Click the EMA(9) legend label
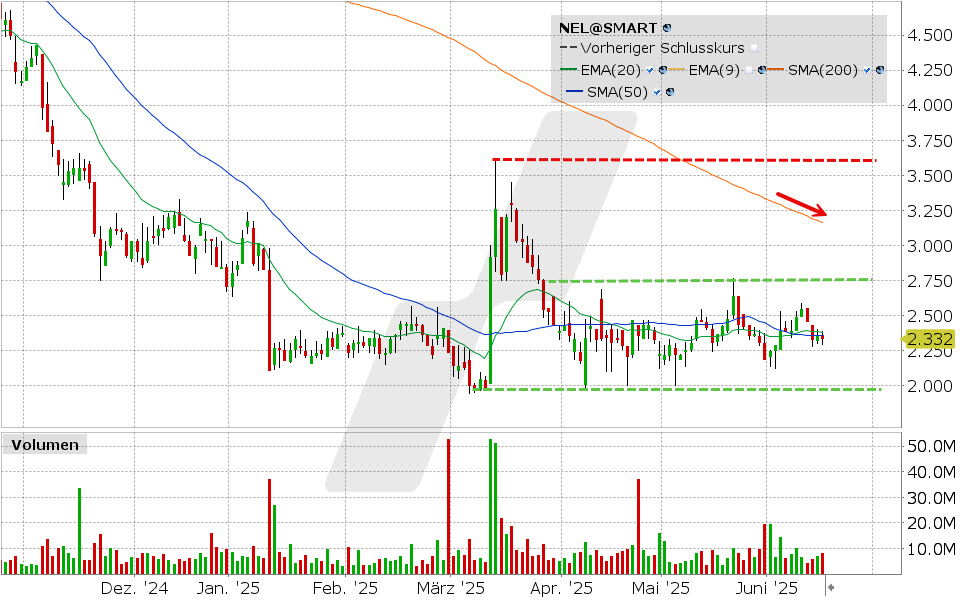Screen dimensions: 960x600 (x=714, y=70)
